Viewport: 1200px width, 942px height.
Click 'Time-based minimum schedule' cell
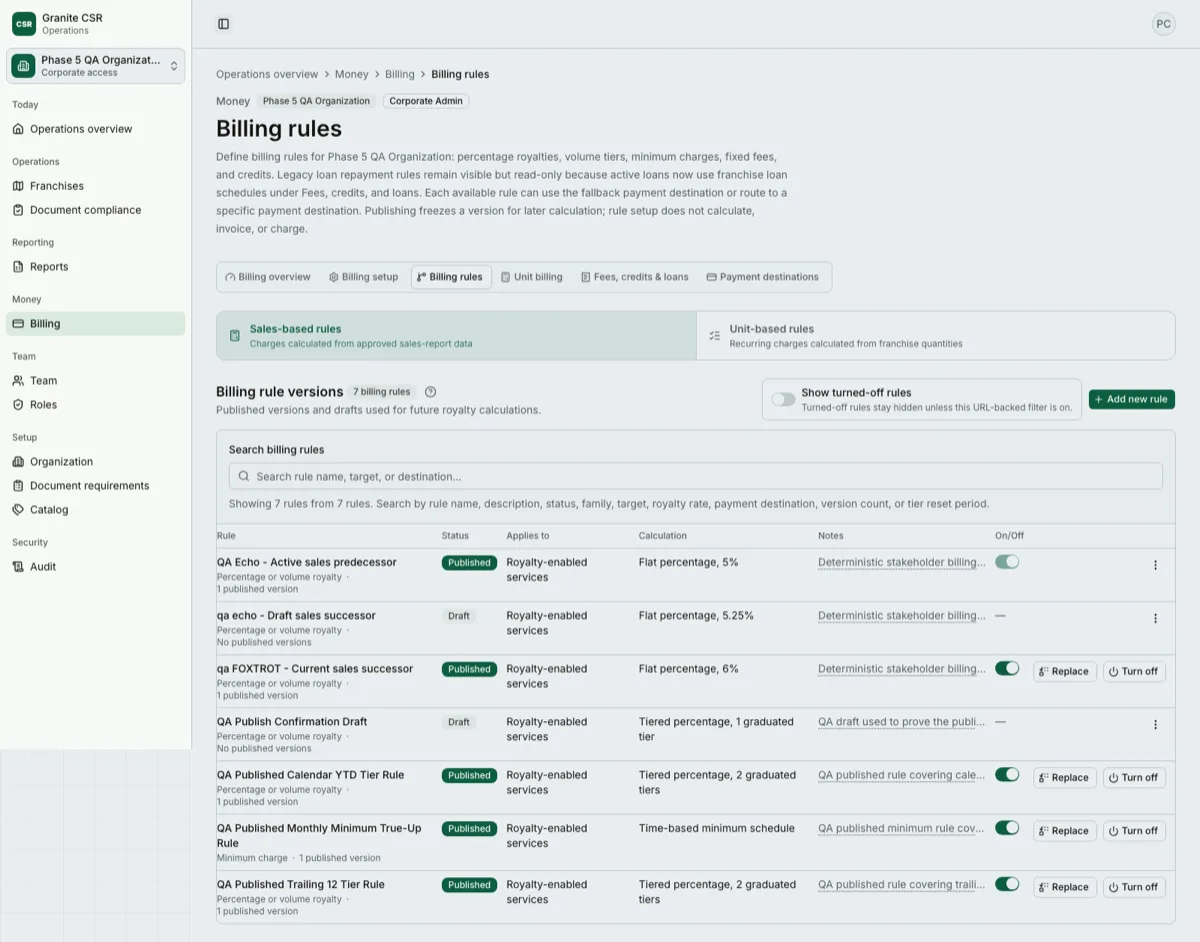717,828
